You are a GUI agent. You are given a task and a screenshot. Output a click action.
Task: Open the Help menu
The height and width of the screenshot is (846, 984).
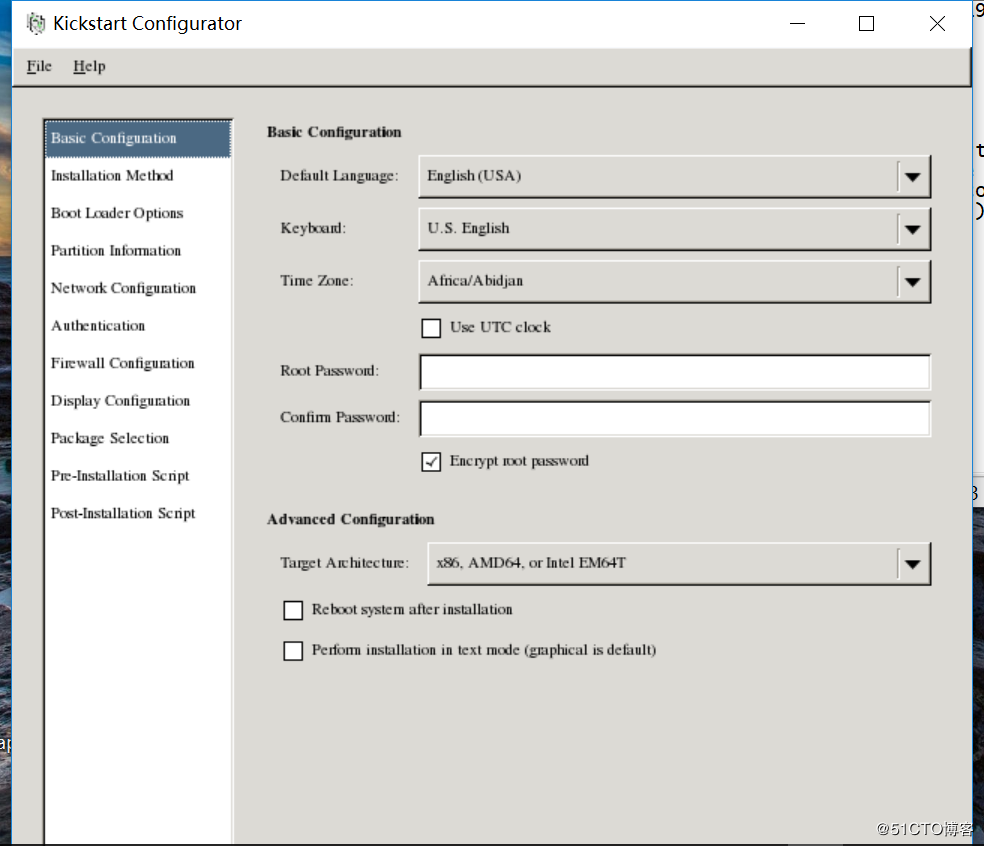point(89,66)
